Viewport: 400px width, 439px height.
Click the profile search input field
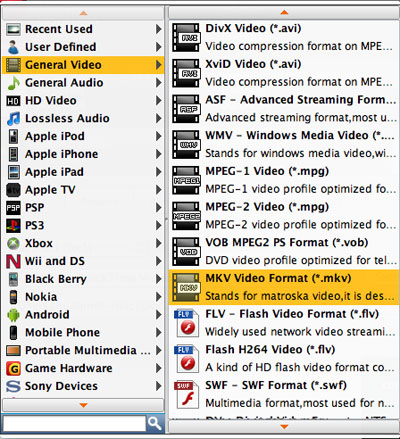(x=74, y=424)
